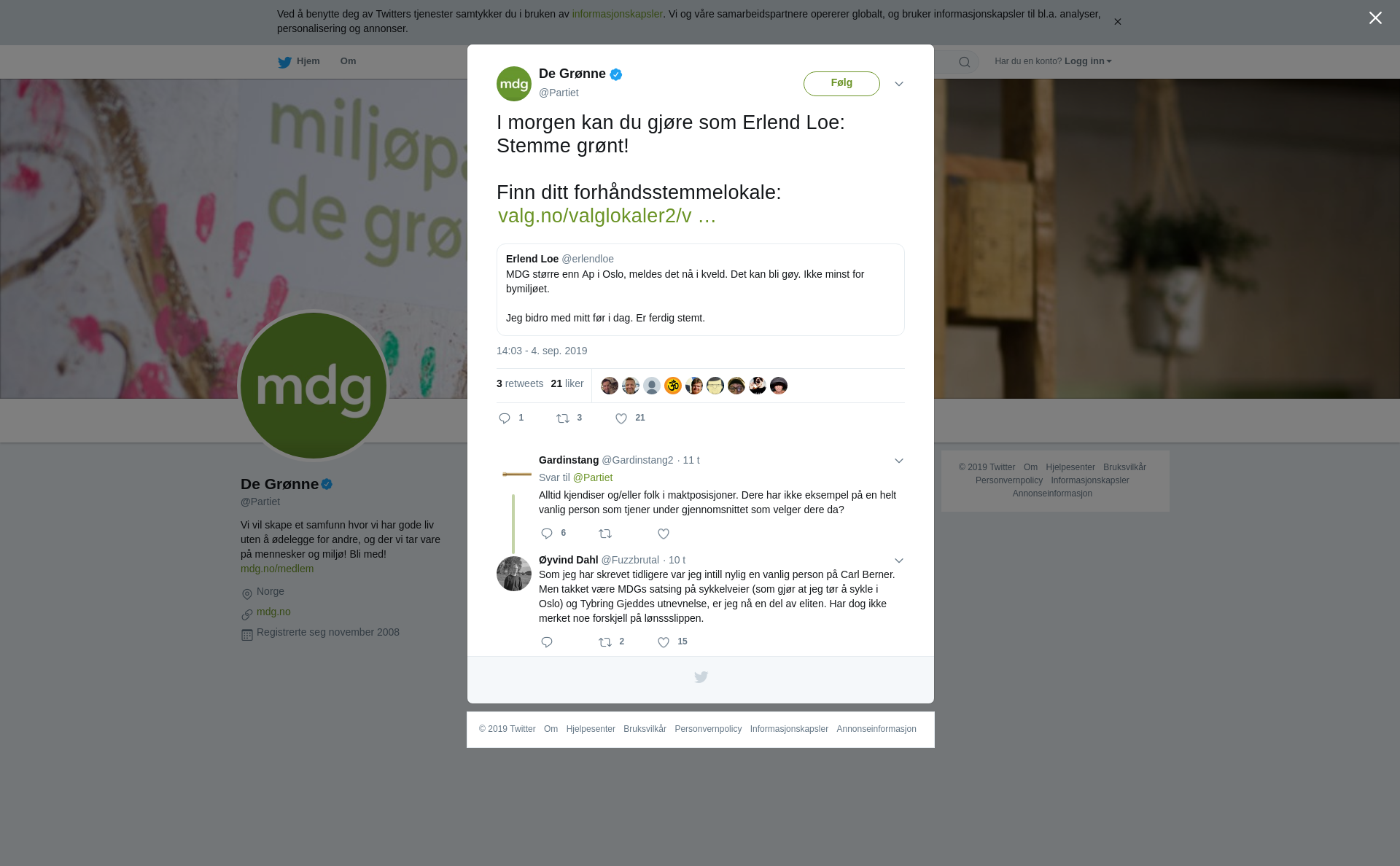Open more options on Øyvind Dahl's tweet
1400x866 pixels.
899,561
